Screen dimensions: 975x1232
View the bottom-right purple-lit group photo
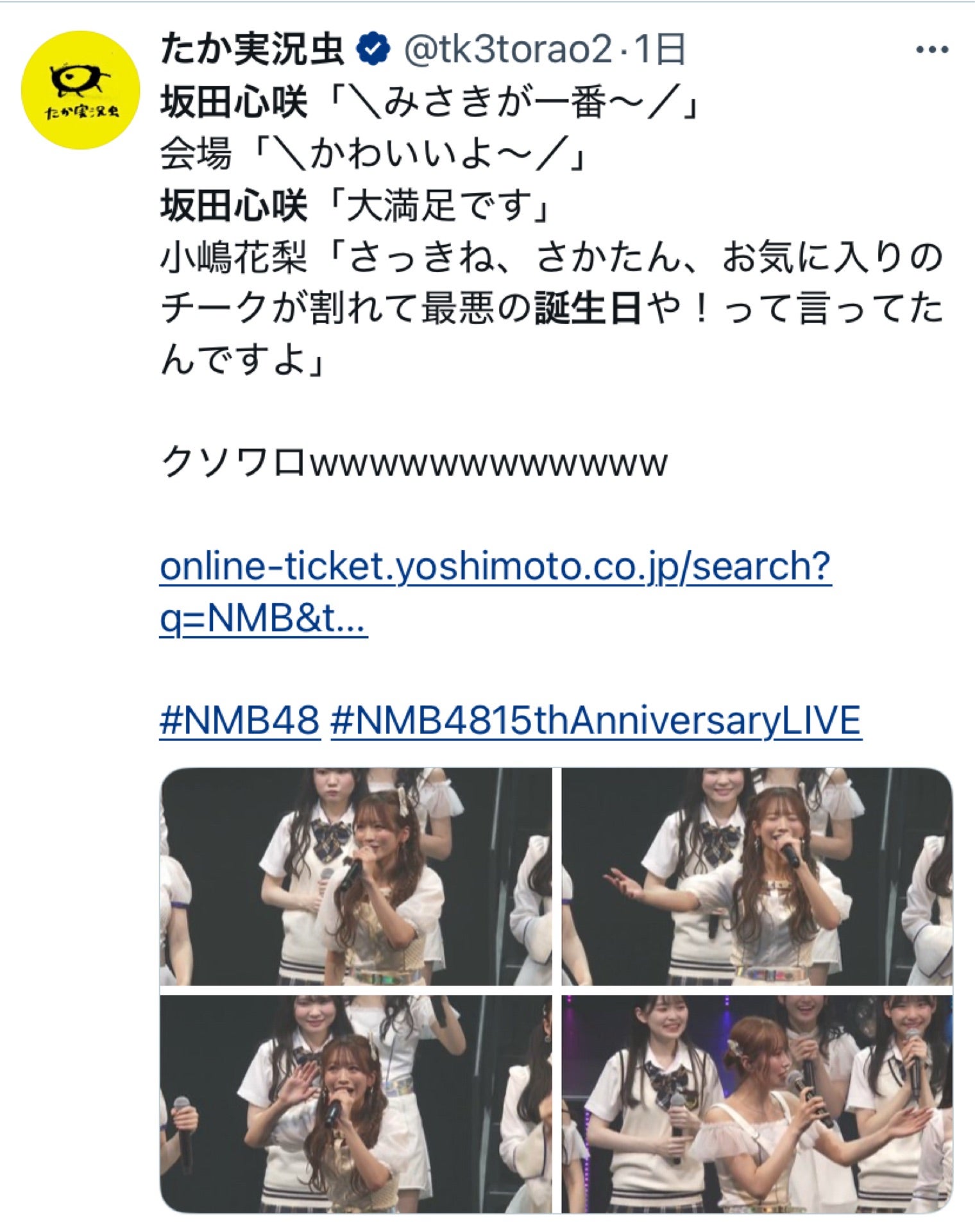click(x=757, y=1104)
